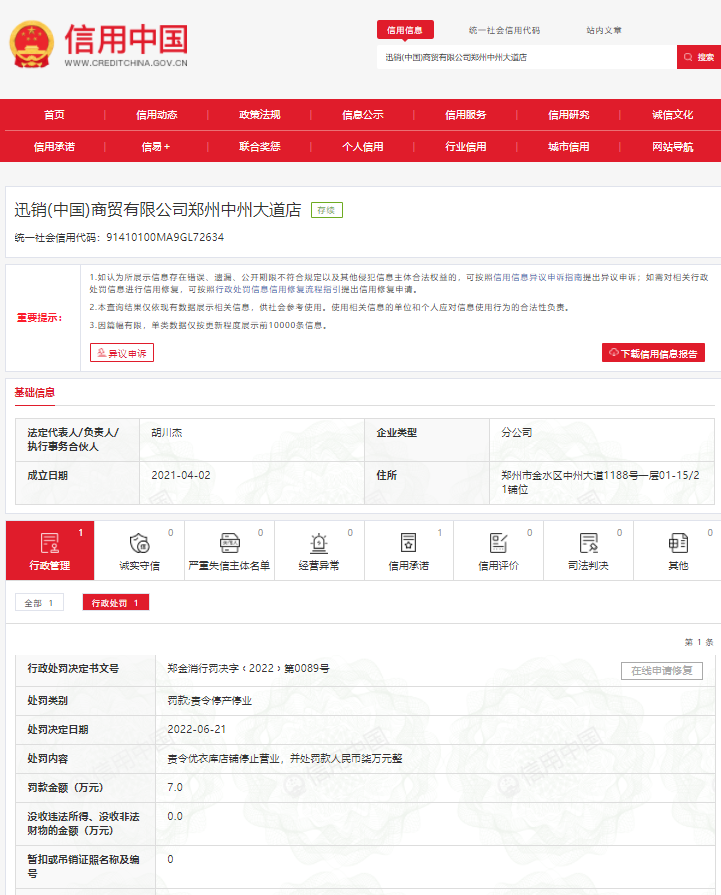
Task: Open the 信用研究 menu item
Action: [x=569, y=115]
